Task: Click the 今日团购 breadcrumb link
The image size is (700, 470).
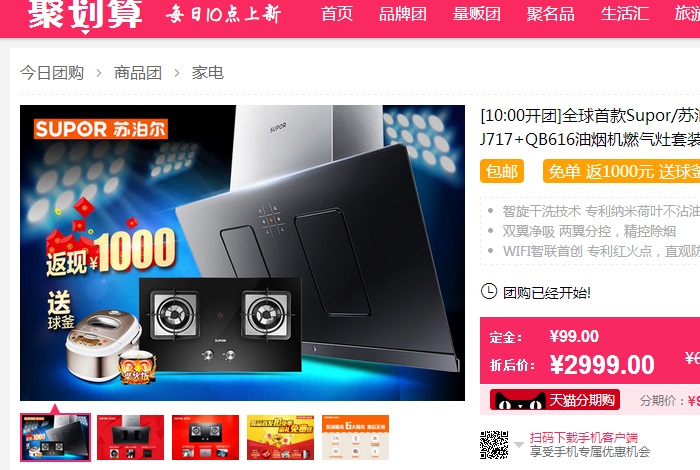Action: tap(52, 73)
